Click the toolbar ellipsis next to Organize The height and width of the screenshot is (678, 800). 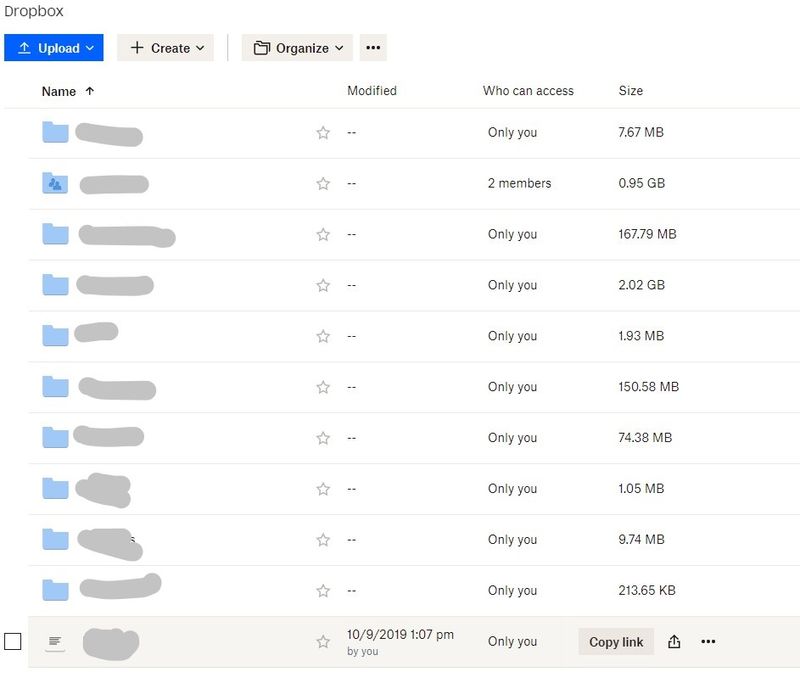[373, 48]
